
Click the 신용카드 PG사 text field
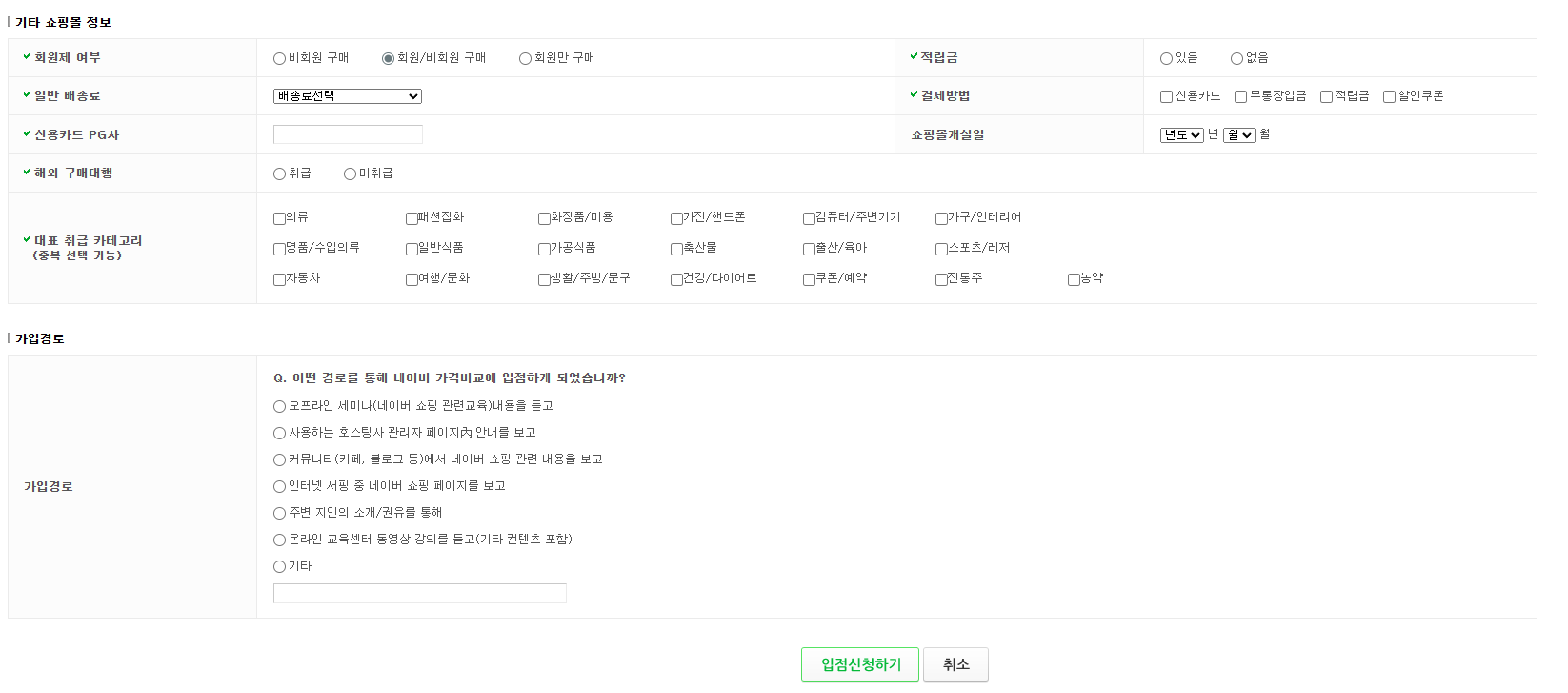tap(348, 134)
